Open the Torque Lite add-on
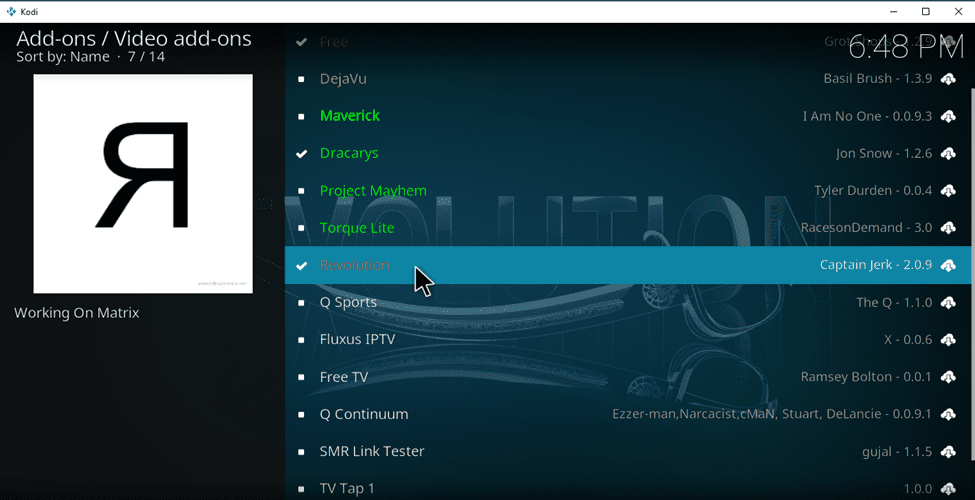This screenshot has width=975, height=500. pyautogui.click(x=627, y=228)
